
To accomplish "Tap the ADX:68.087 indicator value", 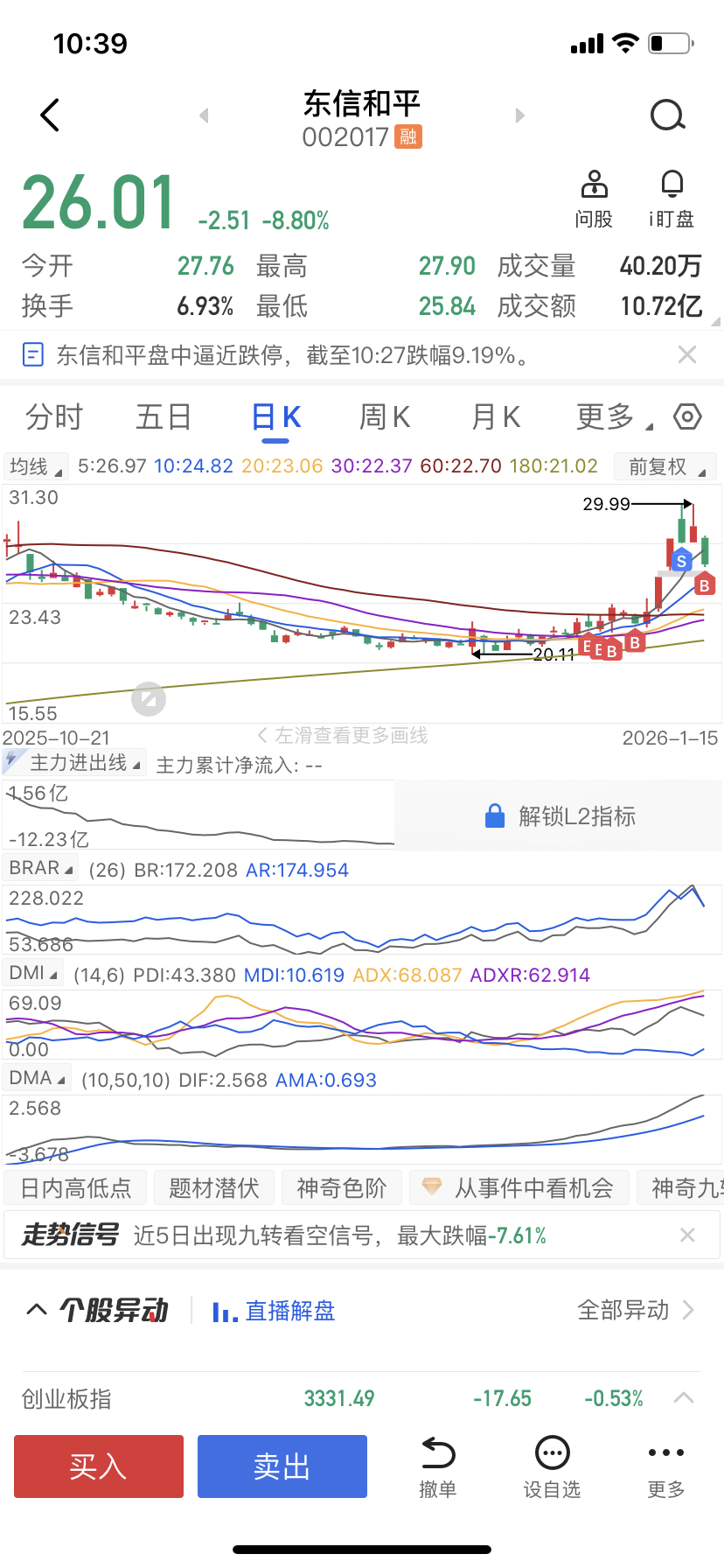I will click(x=407, y=975).
